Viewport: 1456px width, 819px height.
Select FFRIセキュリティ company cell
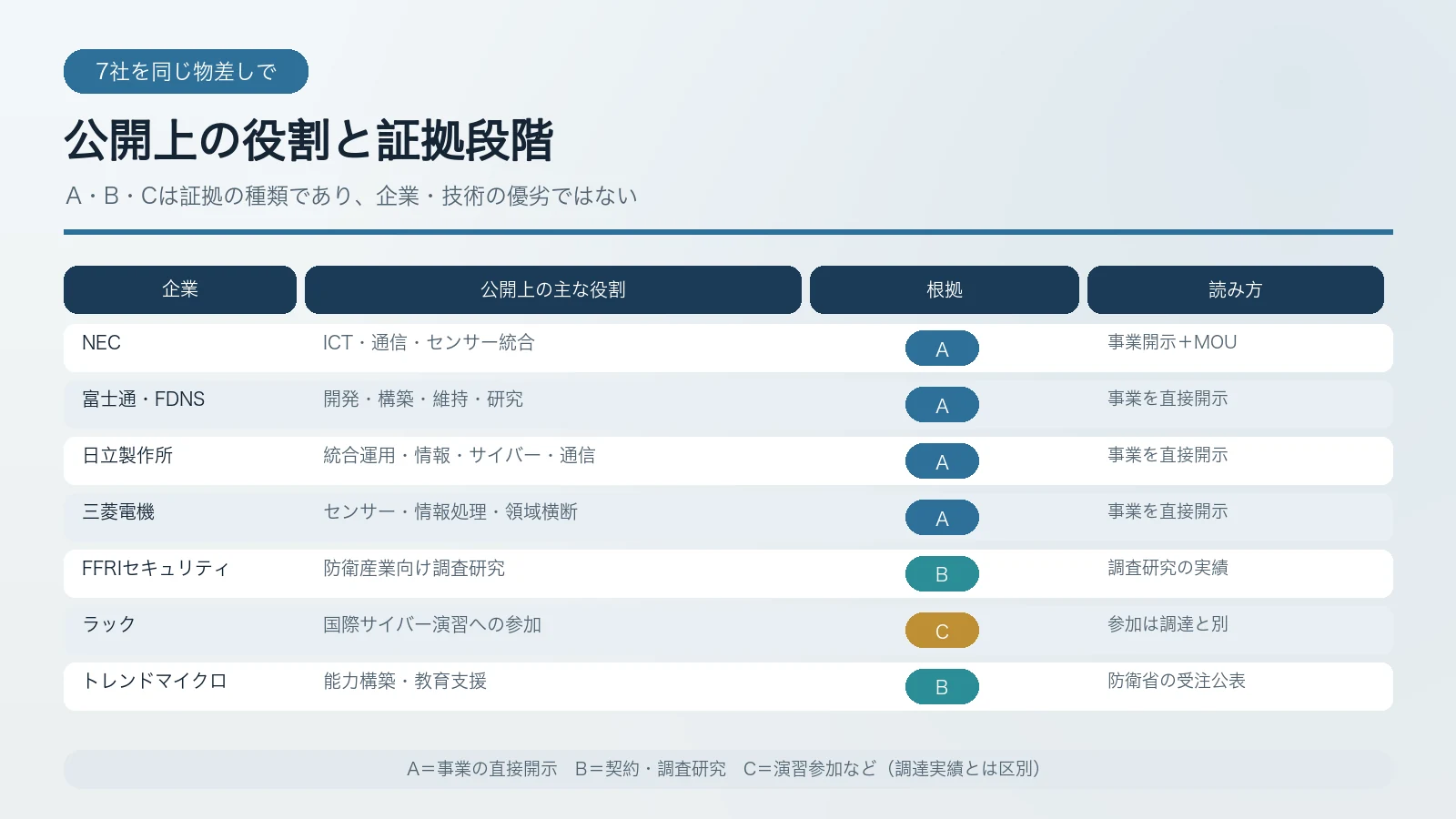click(x=156, y=568)
